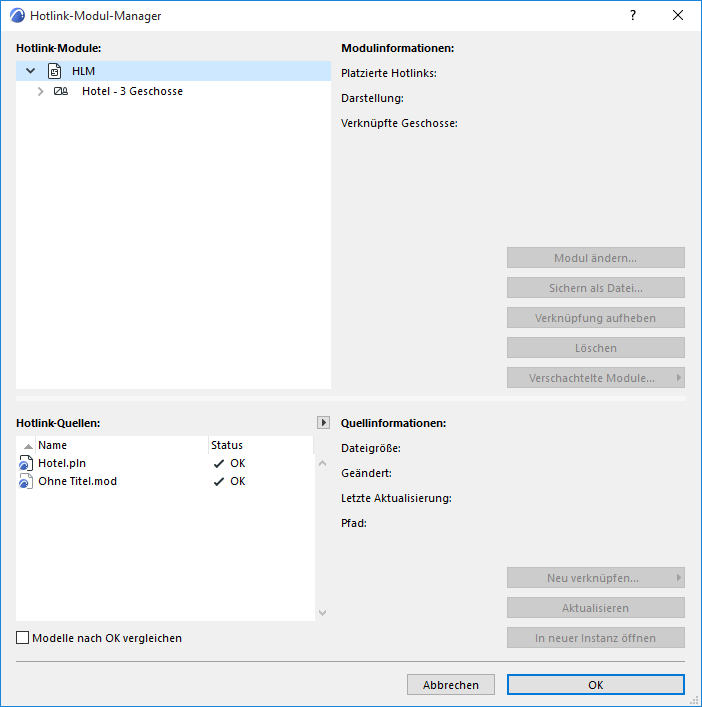Click the Aktualisieren button
This screenshot has width=702, height=707.
[596, 608]
